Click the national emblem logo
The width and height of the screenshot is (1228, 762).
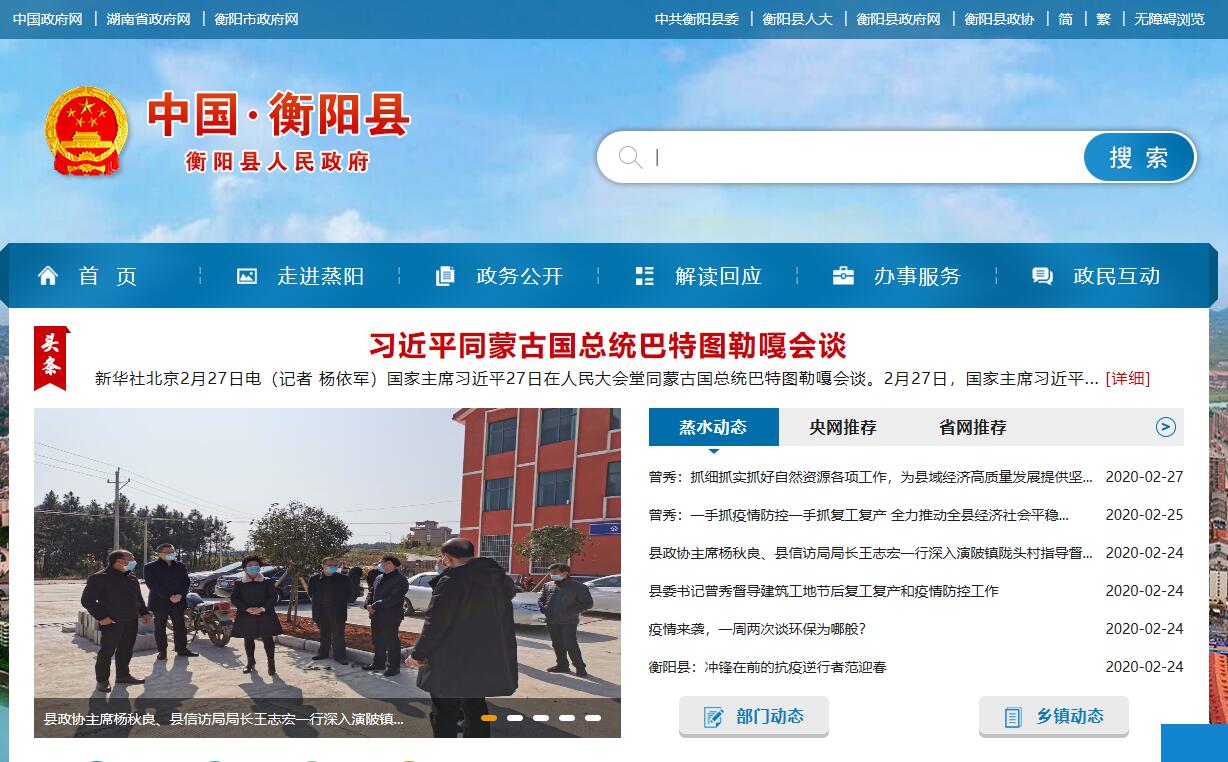(86, 131)
